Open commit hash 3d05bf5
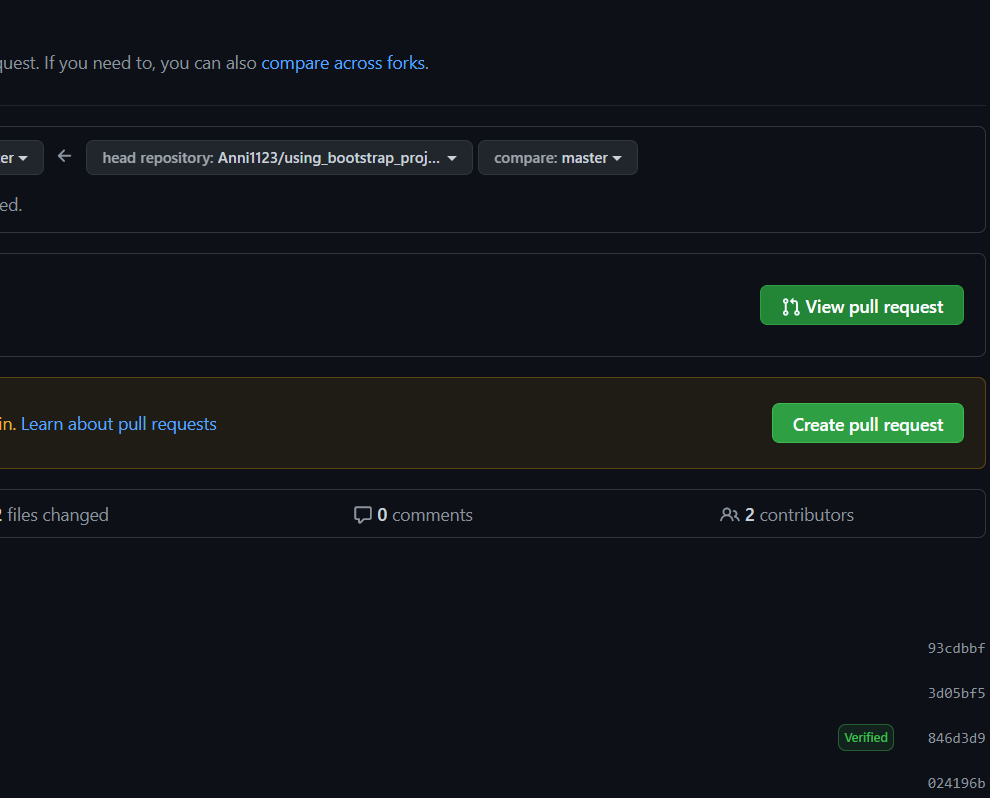The image size is (990, 798). pyautogui.click(x=956, y=693)
